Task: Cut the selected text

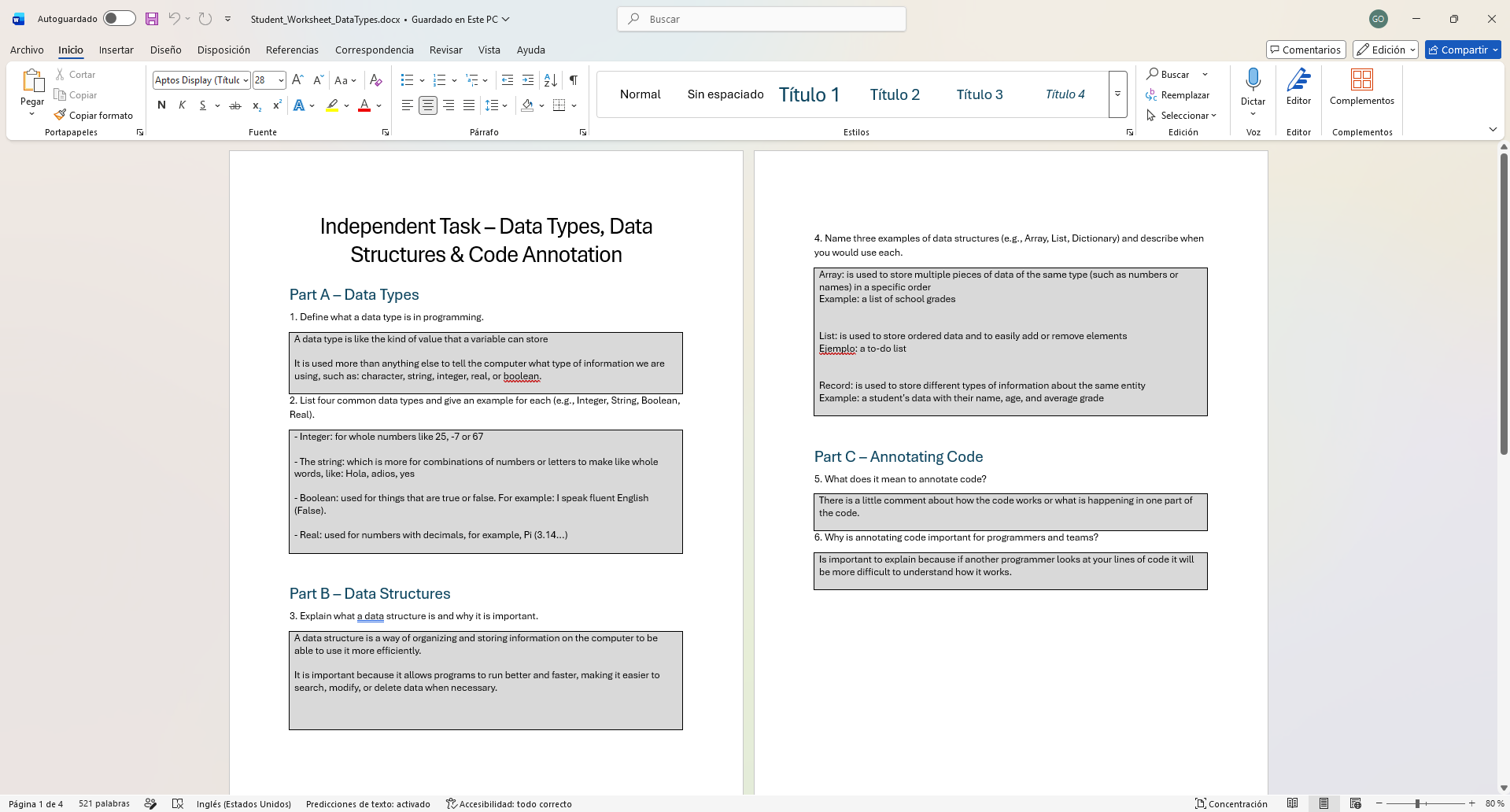Action: (76, 75)
